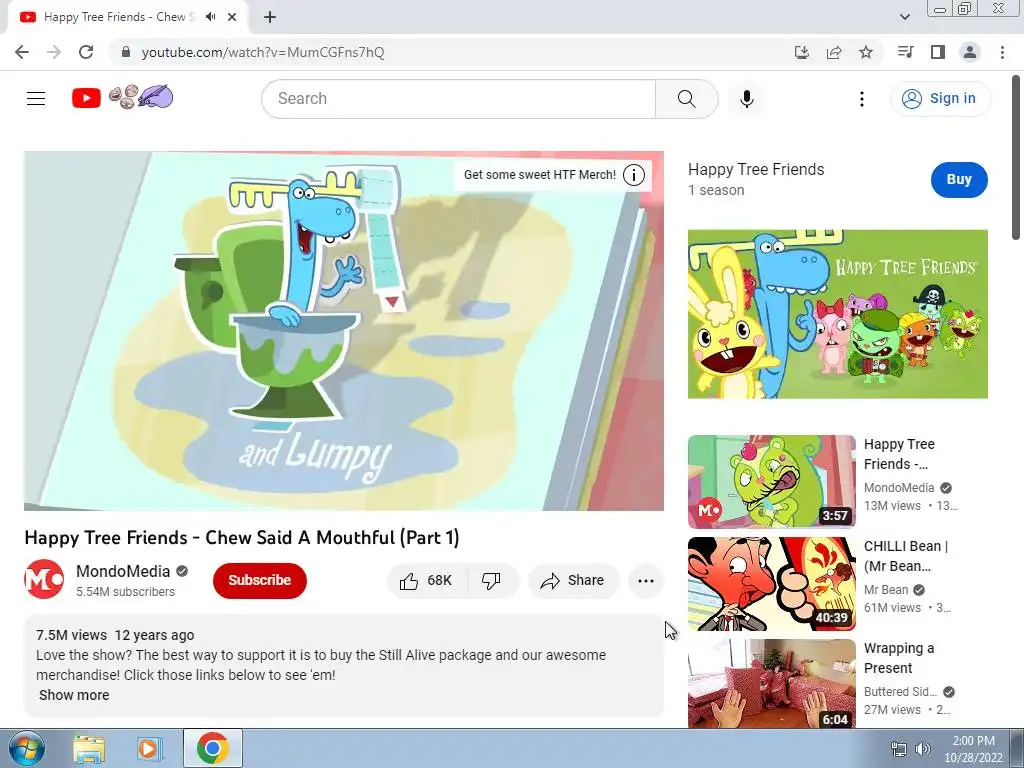Start voice search with microphone icon
This screenshot has width=1024, height=768.
pos(746,99)
